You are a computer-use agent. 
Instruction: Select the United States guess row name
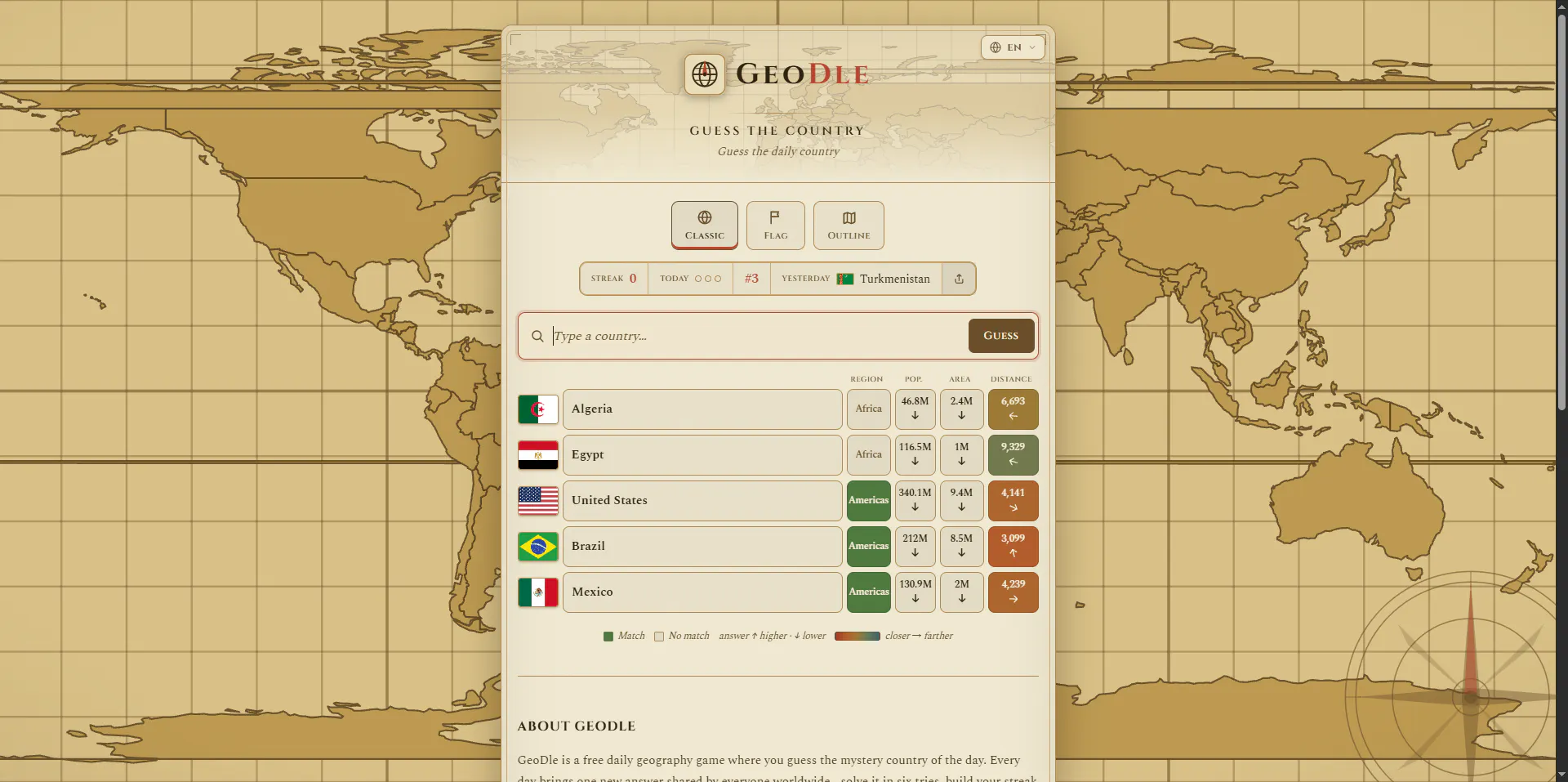coord(702,501)
